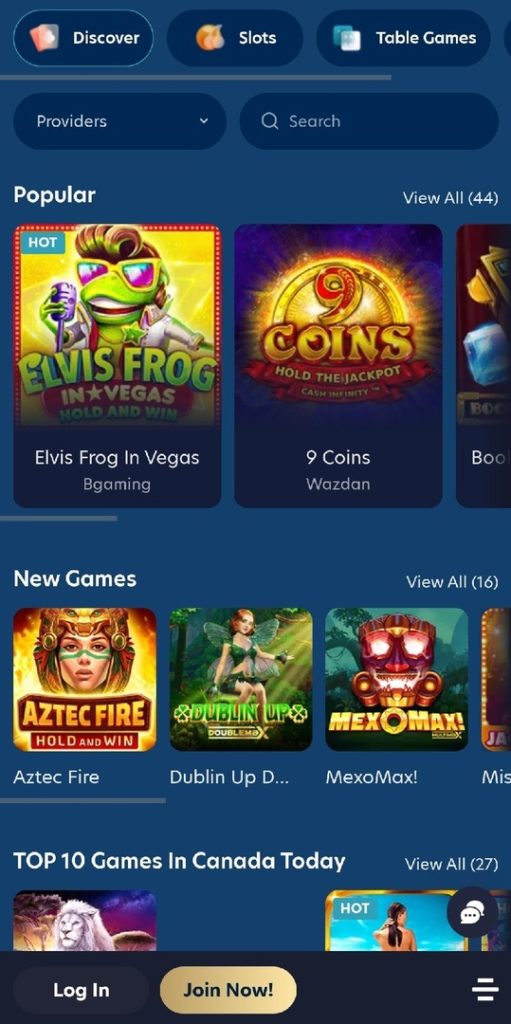
Task: Open the live chat support bubble
Action: pyautogui.click(x=472, y=912)
